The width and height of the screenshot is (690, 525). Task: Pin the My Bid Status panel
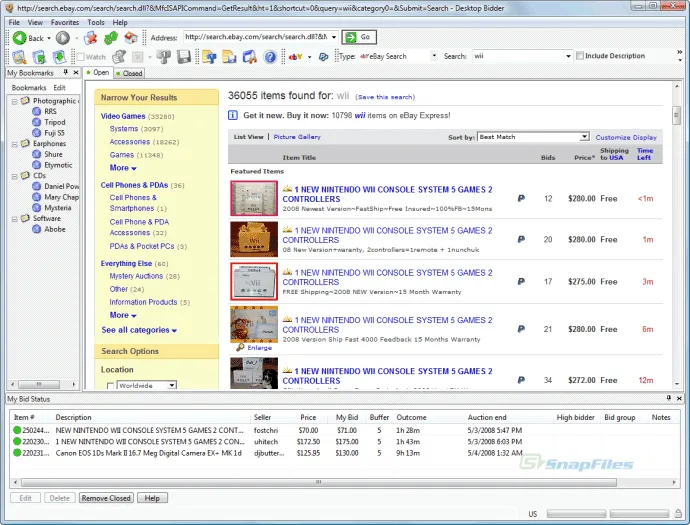click(x=669, y=398)
